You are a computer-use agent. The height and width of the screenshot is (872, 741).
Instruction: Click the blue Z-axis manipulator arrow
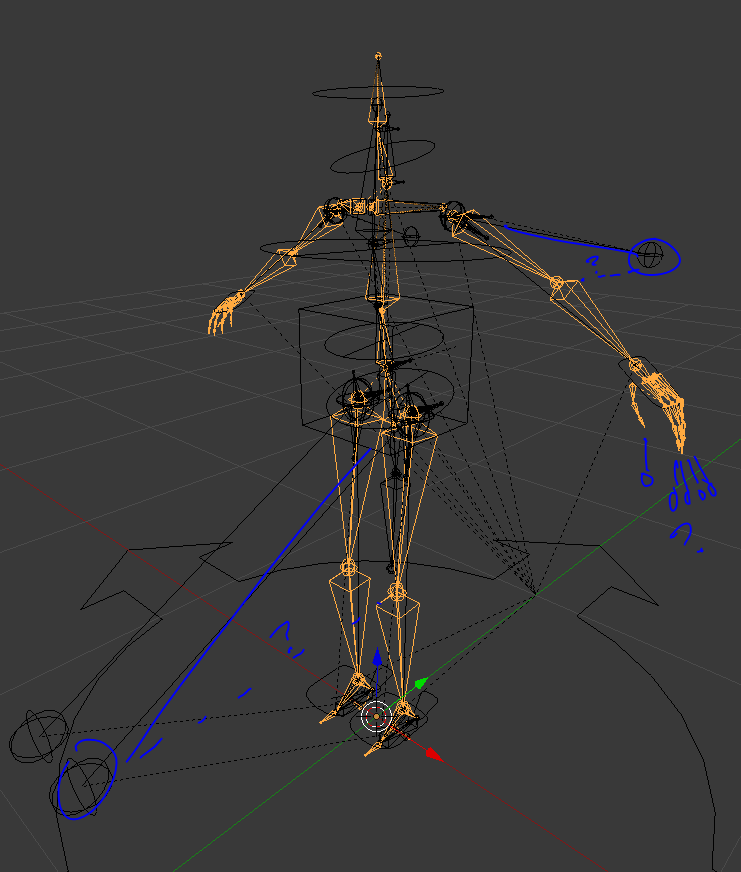coord(377,657)
